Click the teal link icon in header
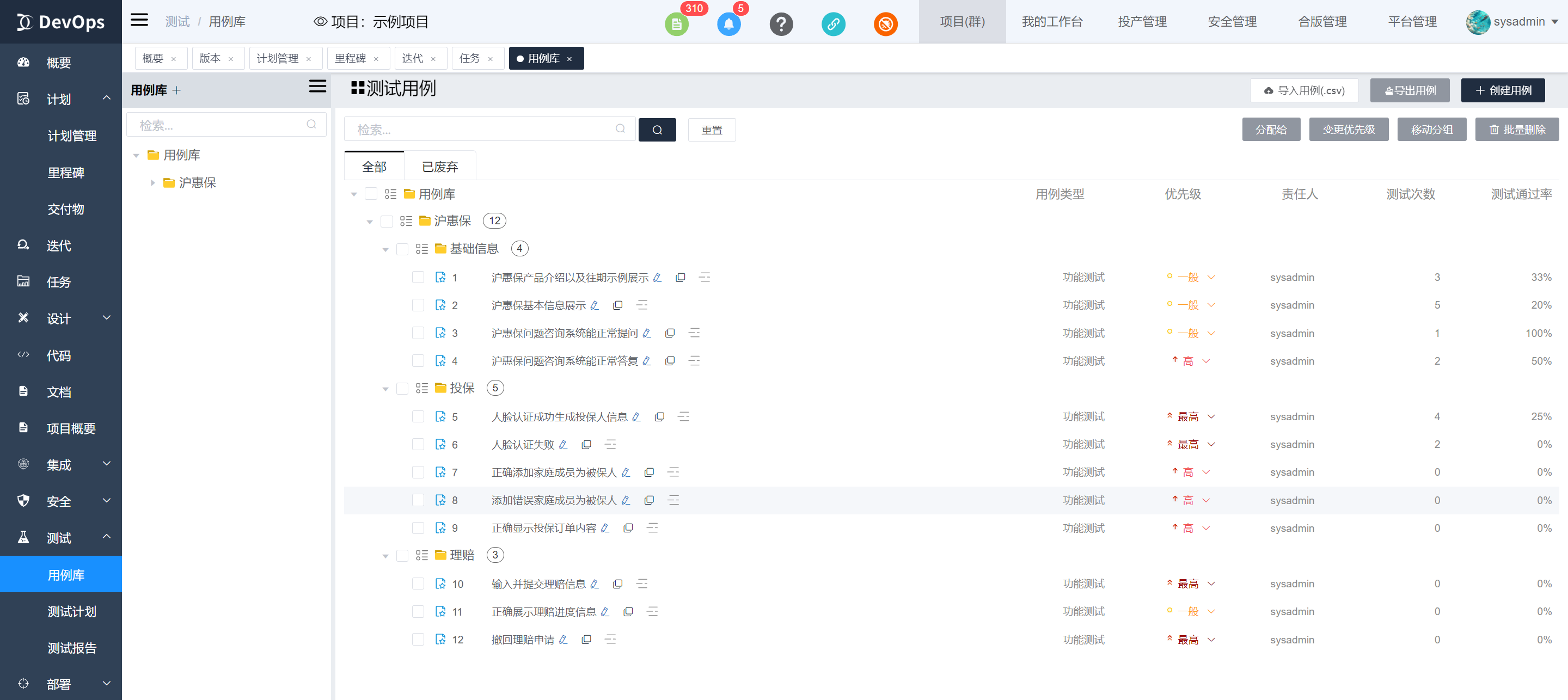Viewport: 1568px width, 700px height. [x=834, y=24]
